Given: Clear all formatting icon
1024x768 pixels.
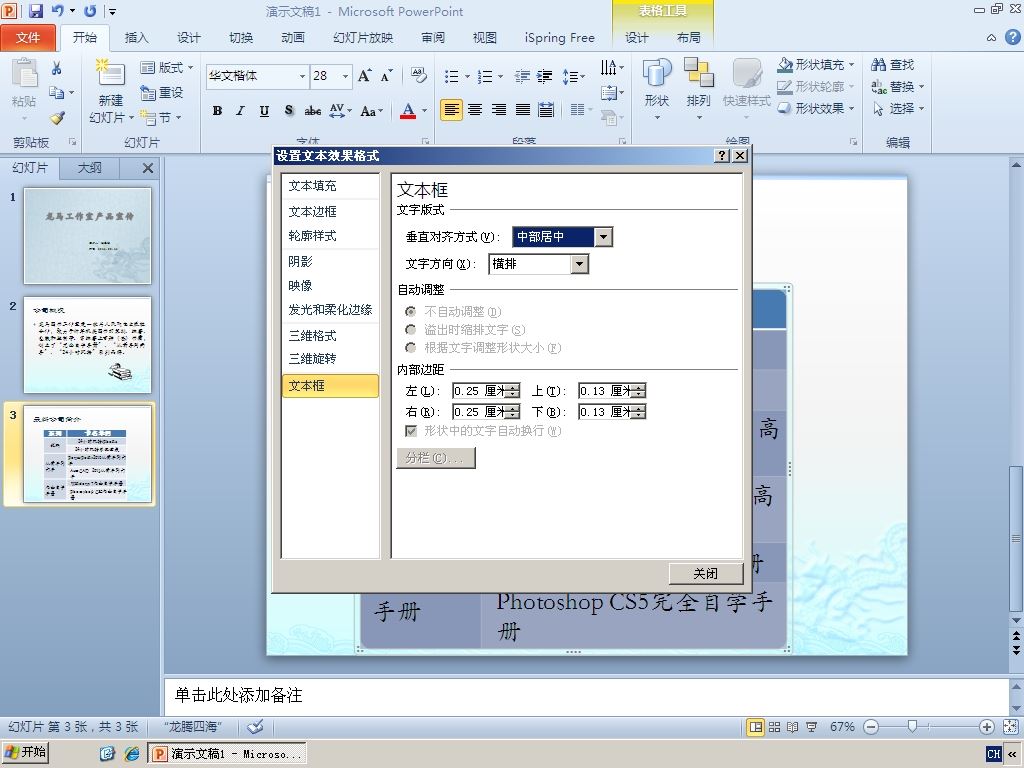Looking at the screenshot, I should (x=419, y=76).
